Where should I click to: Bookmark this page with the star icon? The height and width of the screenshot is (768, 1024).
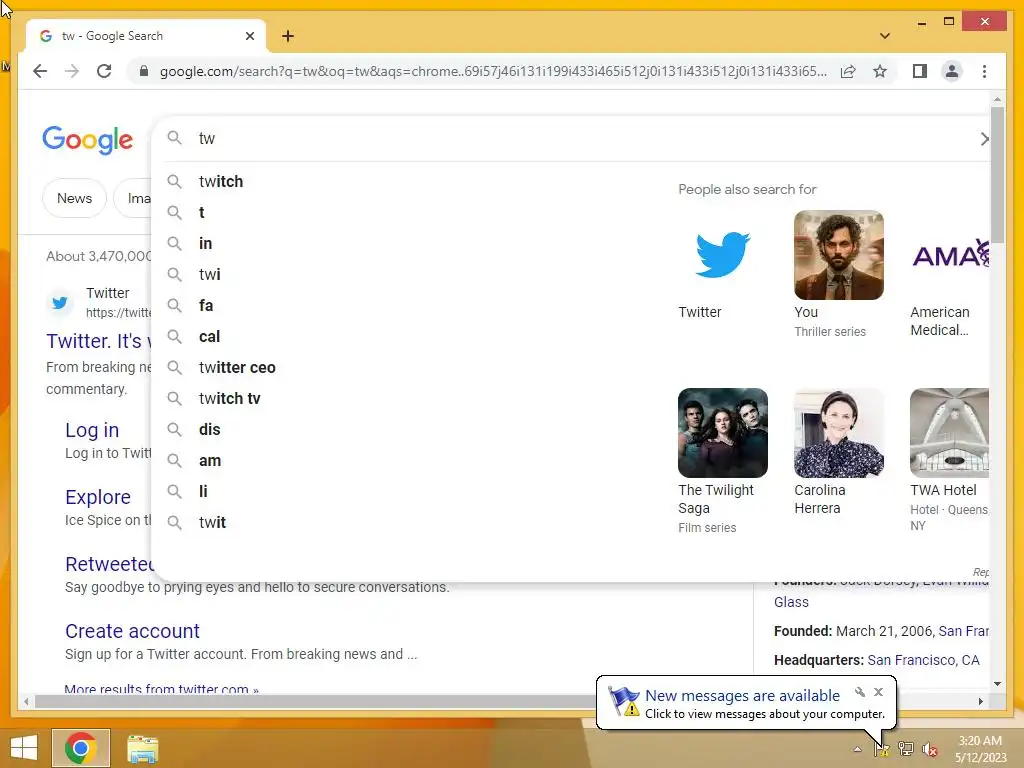(x=880, y=71)
